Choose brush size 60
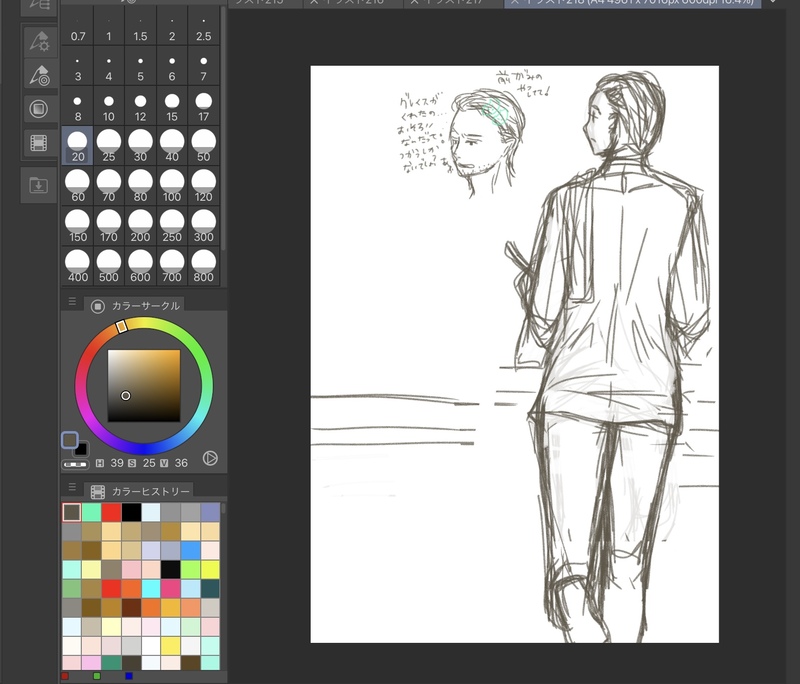 pyautogui.click(x=78, y=186)
